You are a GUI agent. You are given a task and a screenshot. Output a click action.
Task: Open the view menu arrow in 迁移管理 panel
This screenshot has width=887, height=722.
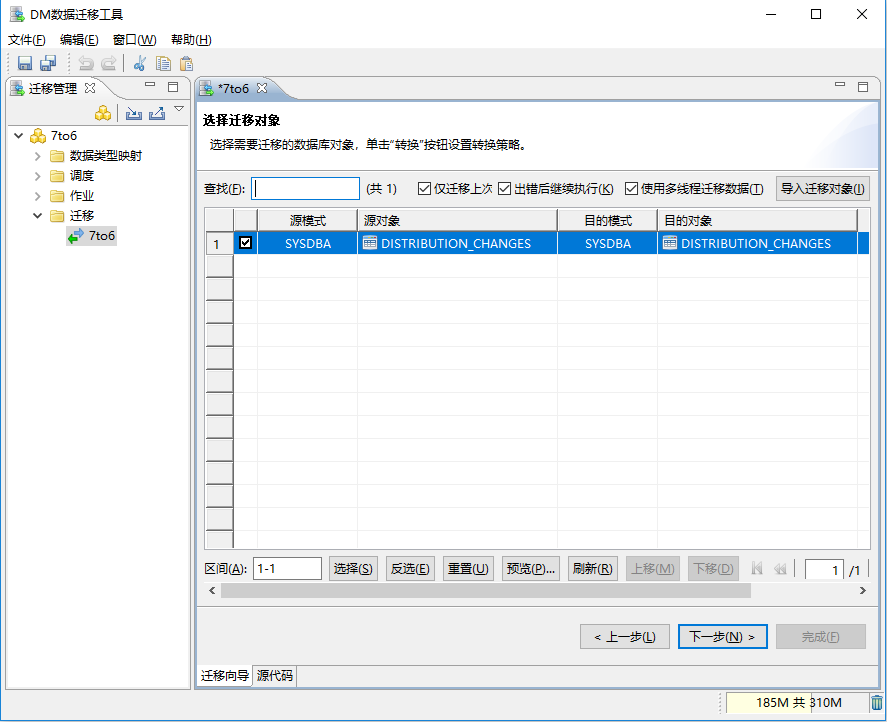point(179,110)
